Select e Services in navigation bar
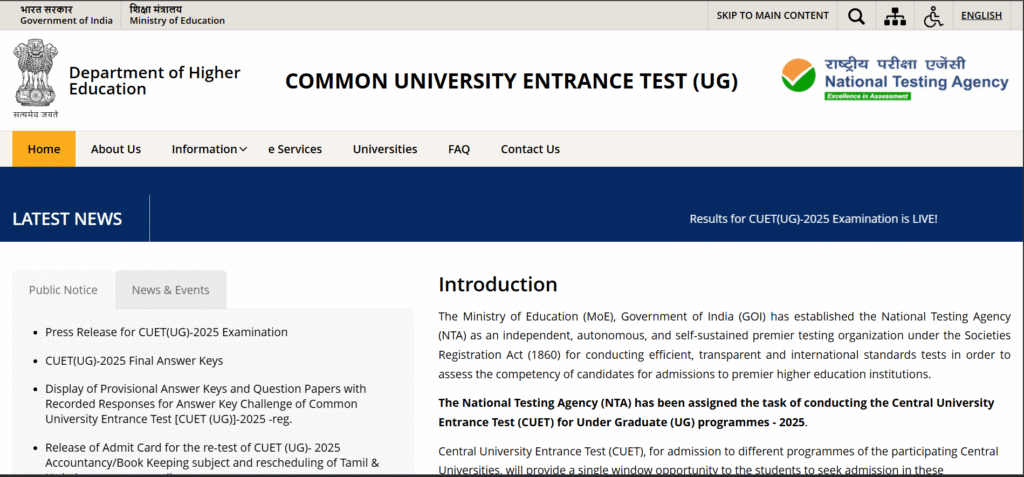Screen dimensions: 1024x477 [295, 149]
